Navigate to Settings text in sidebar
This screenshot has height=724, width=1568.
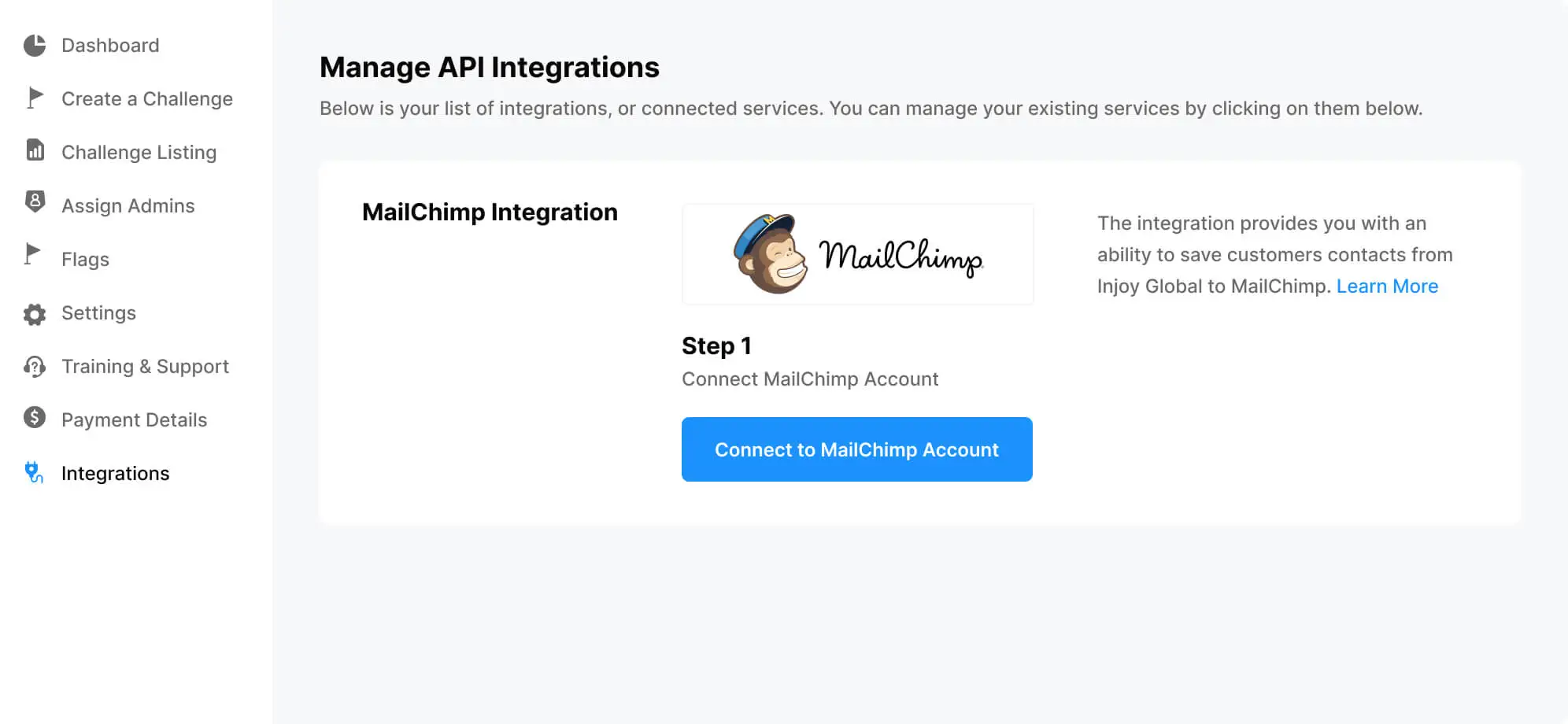(x=98, y=313)
